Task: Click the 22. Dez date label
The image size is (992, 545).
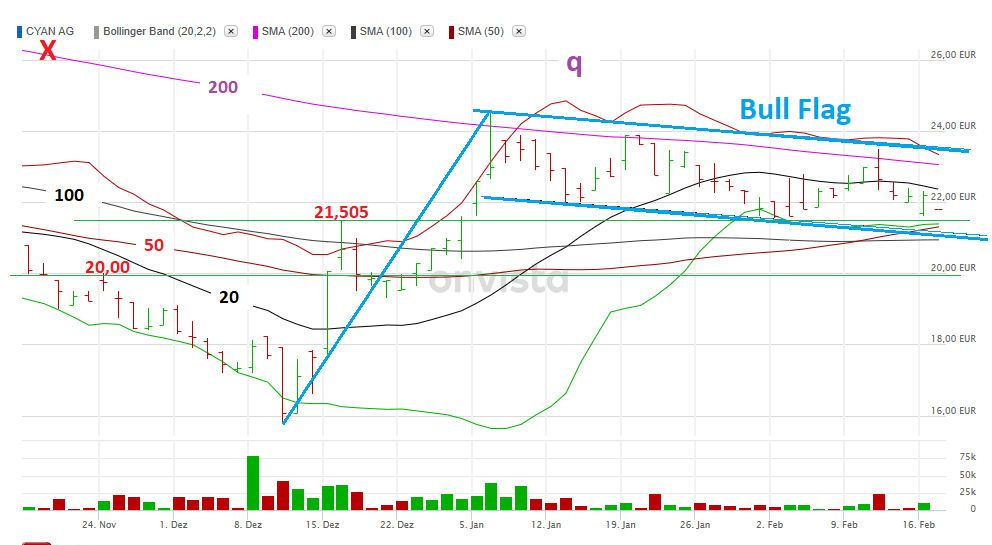Action: 397,524
